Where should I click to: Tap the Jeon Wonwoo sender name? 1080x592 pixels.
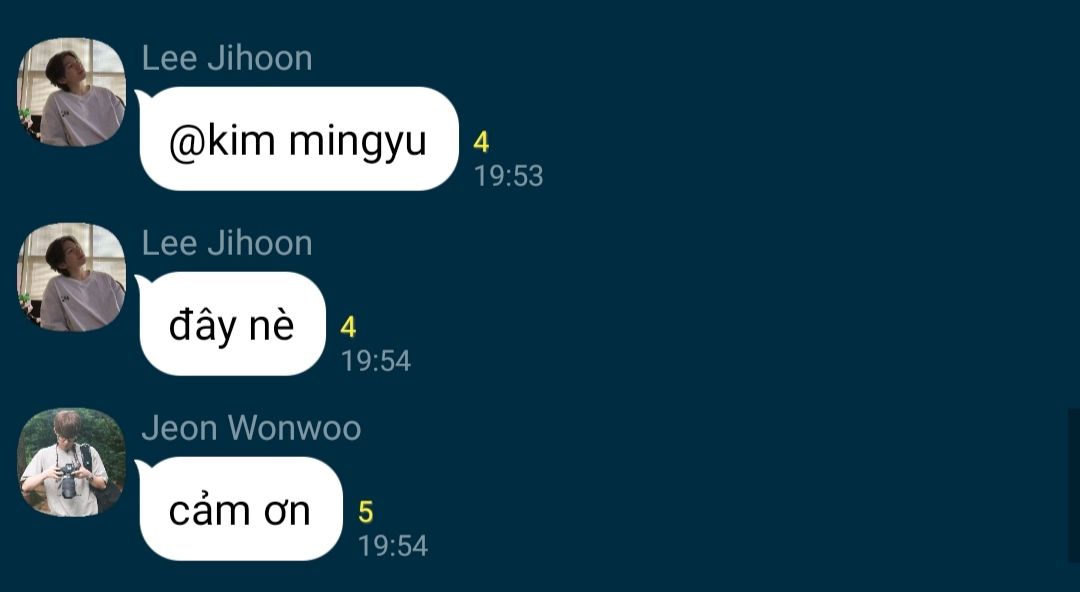click(251, 428)
